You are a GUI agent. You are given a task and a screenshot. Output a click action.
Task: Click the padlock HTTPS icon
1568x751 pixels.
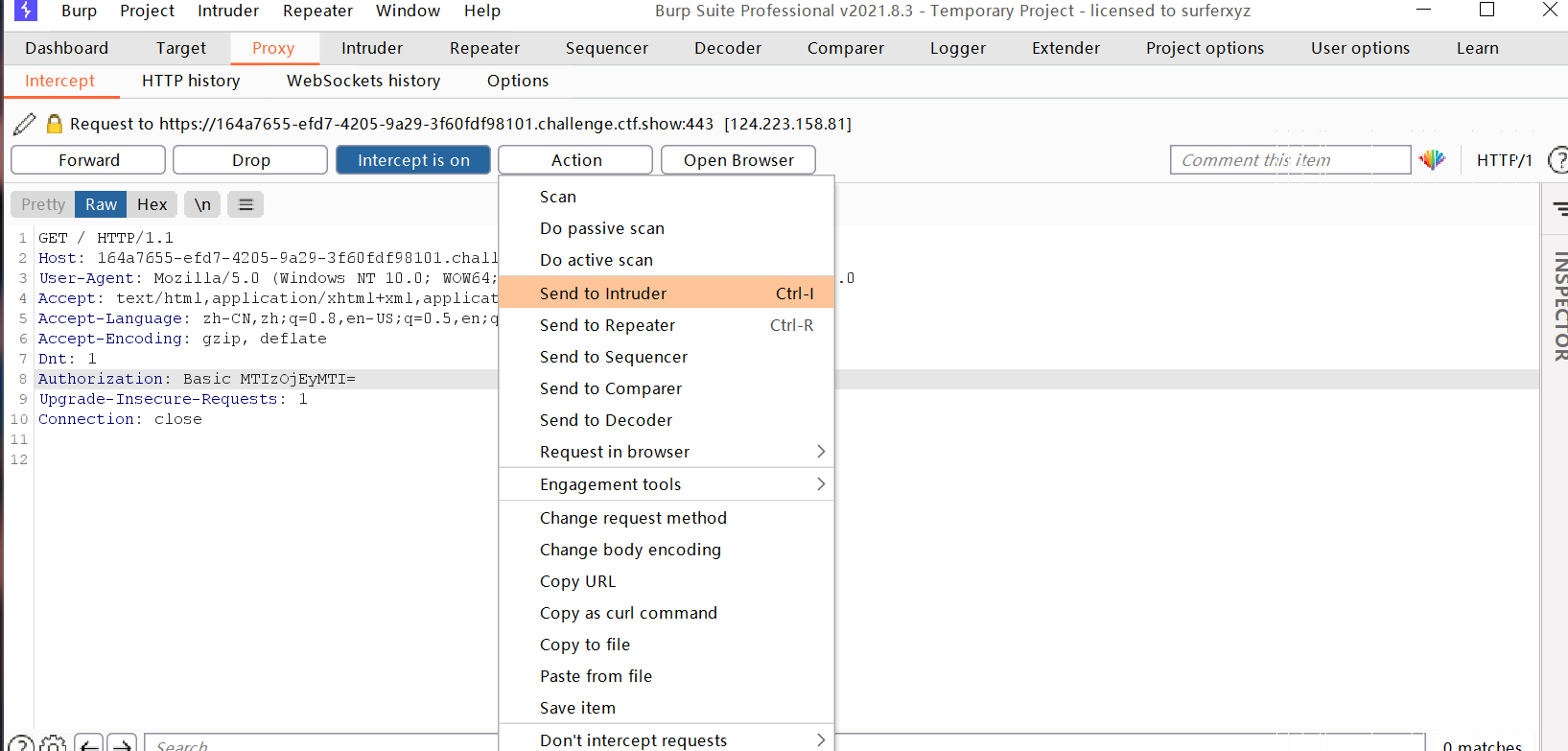(x=55, y=124)
